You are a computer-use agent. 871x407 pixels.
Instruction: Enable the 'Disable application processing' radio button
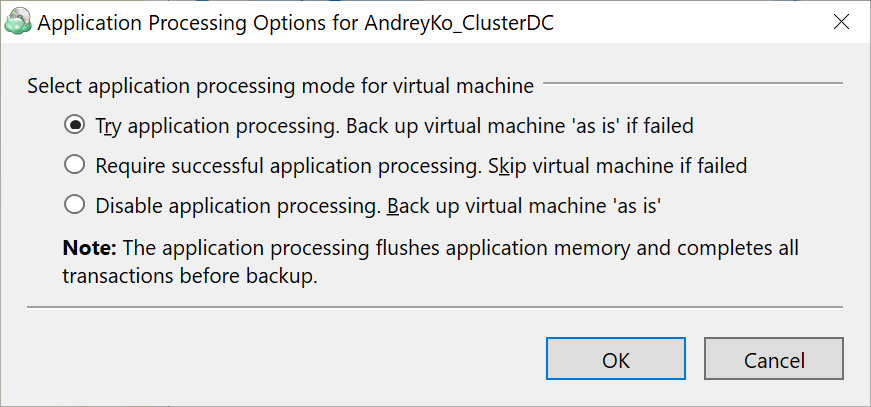74,205
